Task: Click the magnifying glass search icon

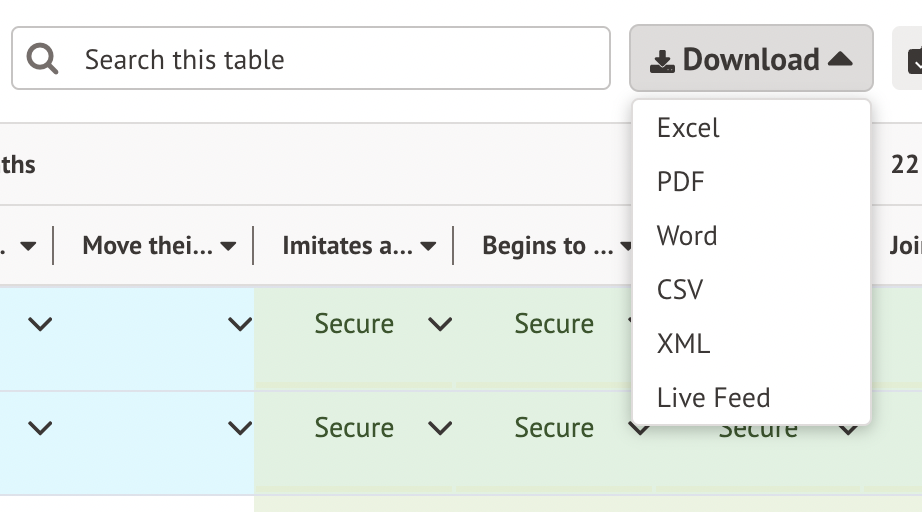Action: 42,59
